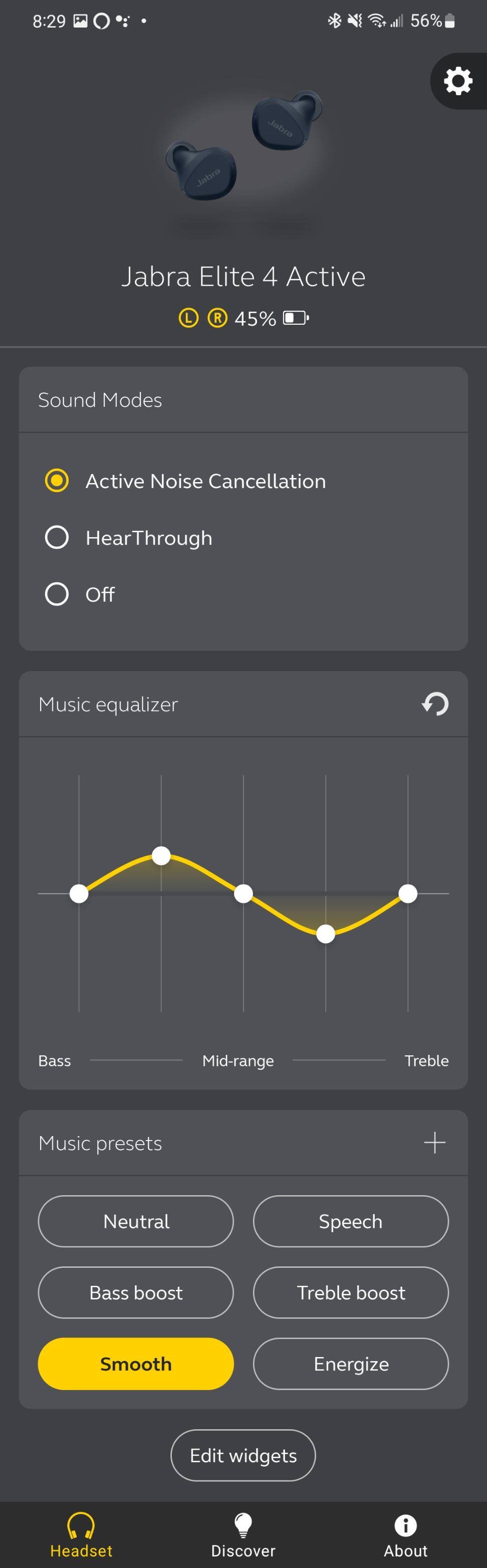Turn sound mode Off

coord(57,594)
